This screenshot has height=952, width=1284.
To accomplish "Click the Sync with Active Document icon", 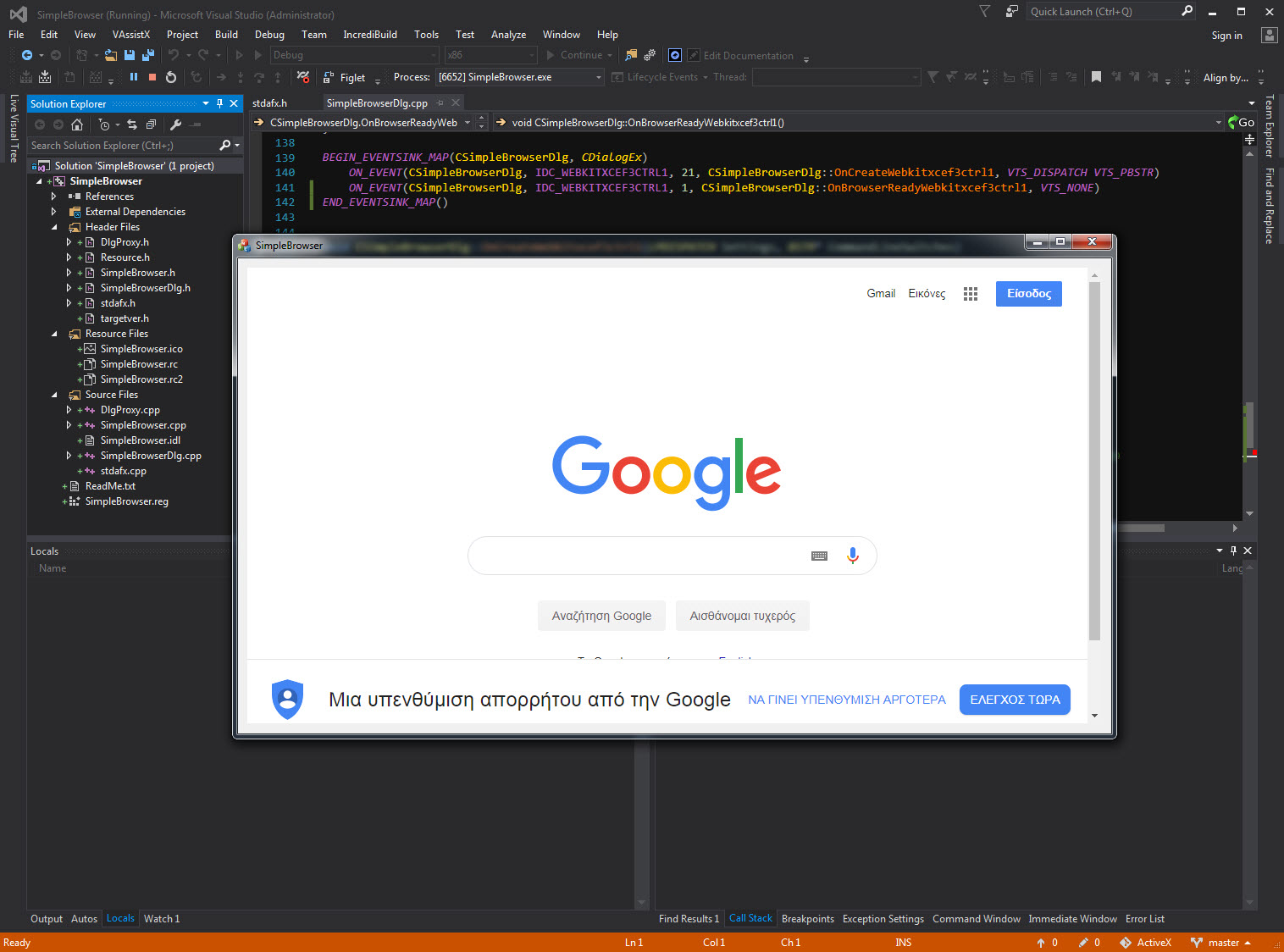I will [132, 125].
